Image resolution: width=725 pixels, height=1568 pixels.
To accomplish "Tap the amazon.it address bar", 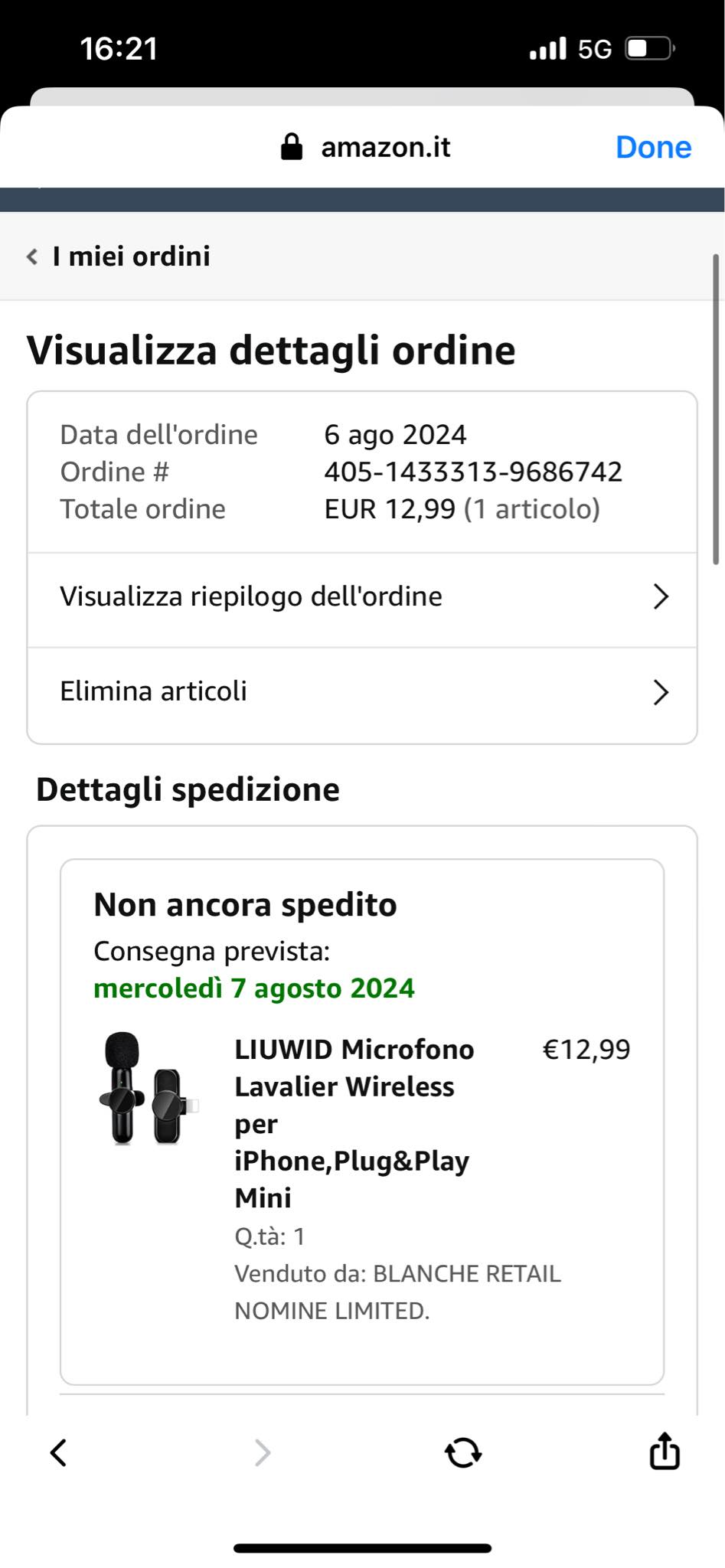I will (386, 146).
